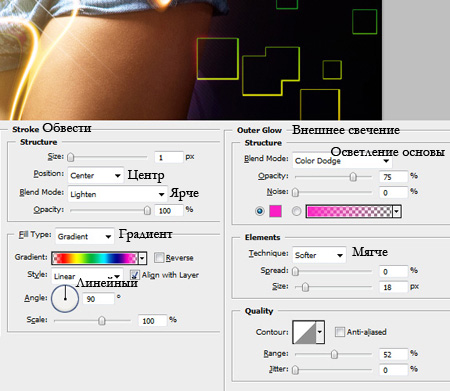Expand the Outer Glow gradient picker arrow
This screenshot has height=391, width=450.
click(397, 211)
